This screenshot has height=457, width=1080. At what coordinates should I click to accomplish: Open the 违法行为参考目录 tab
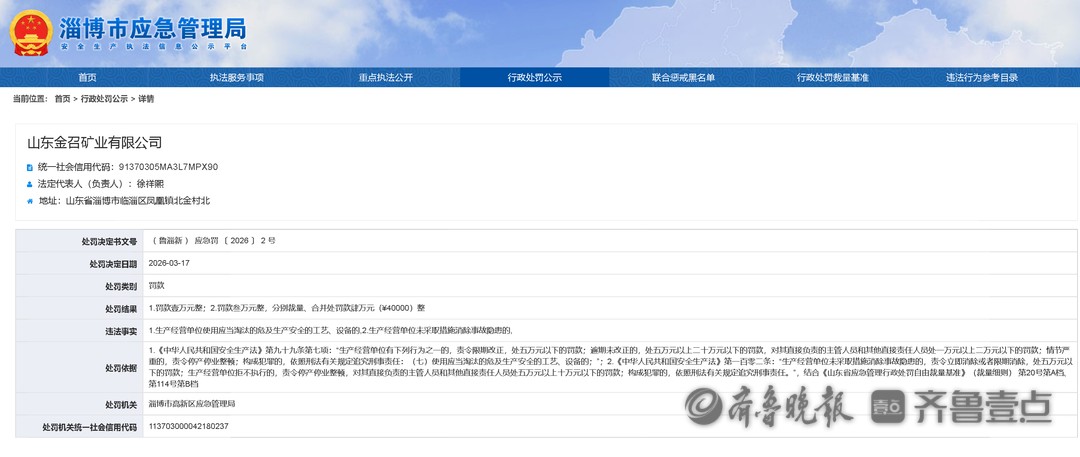[x=981, y=78]
